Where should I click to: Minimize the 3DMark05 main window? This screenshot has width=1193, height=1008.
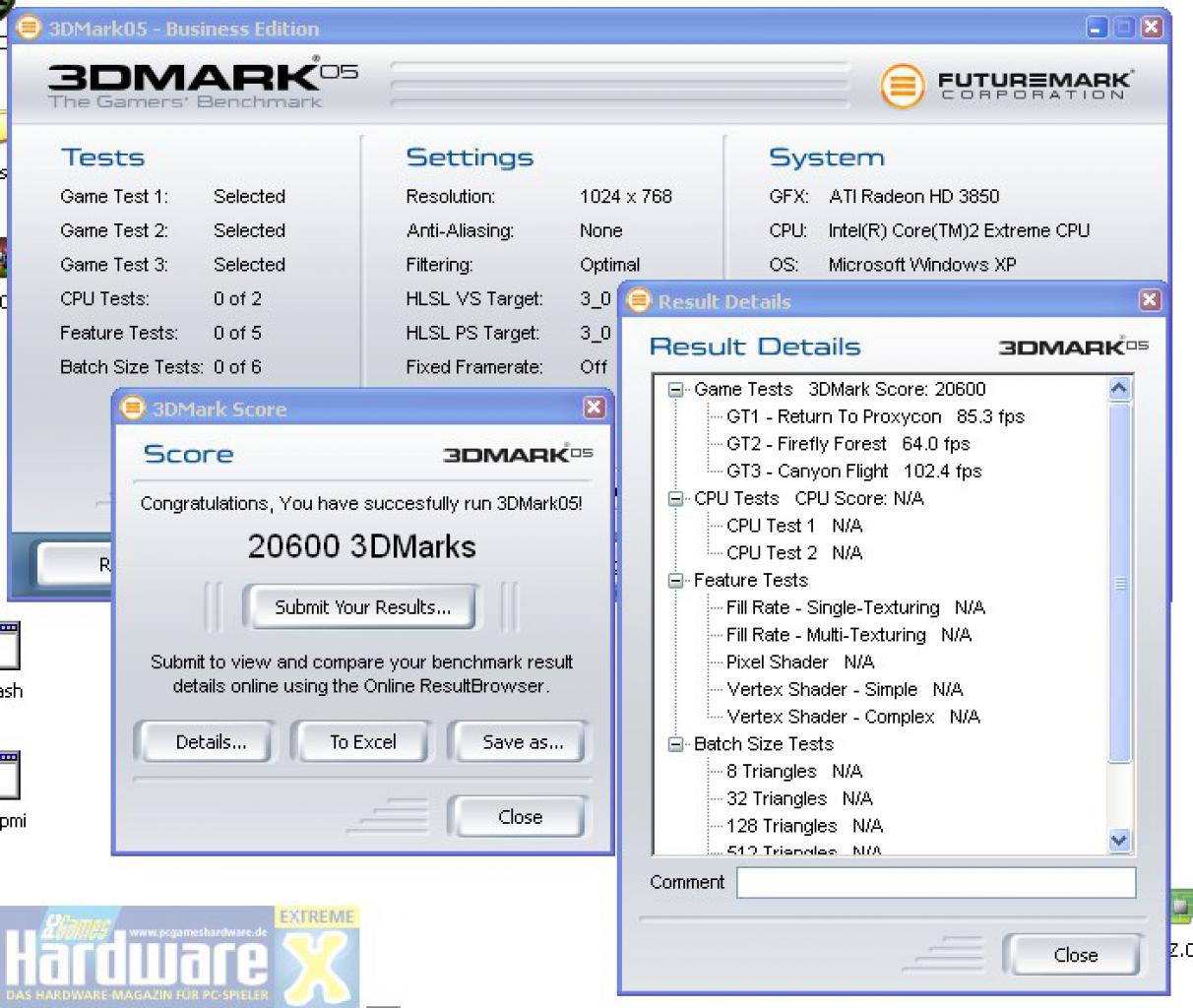pyautogui.click(x=1098, y=28)
